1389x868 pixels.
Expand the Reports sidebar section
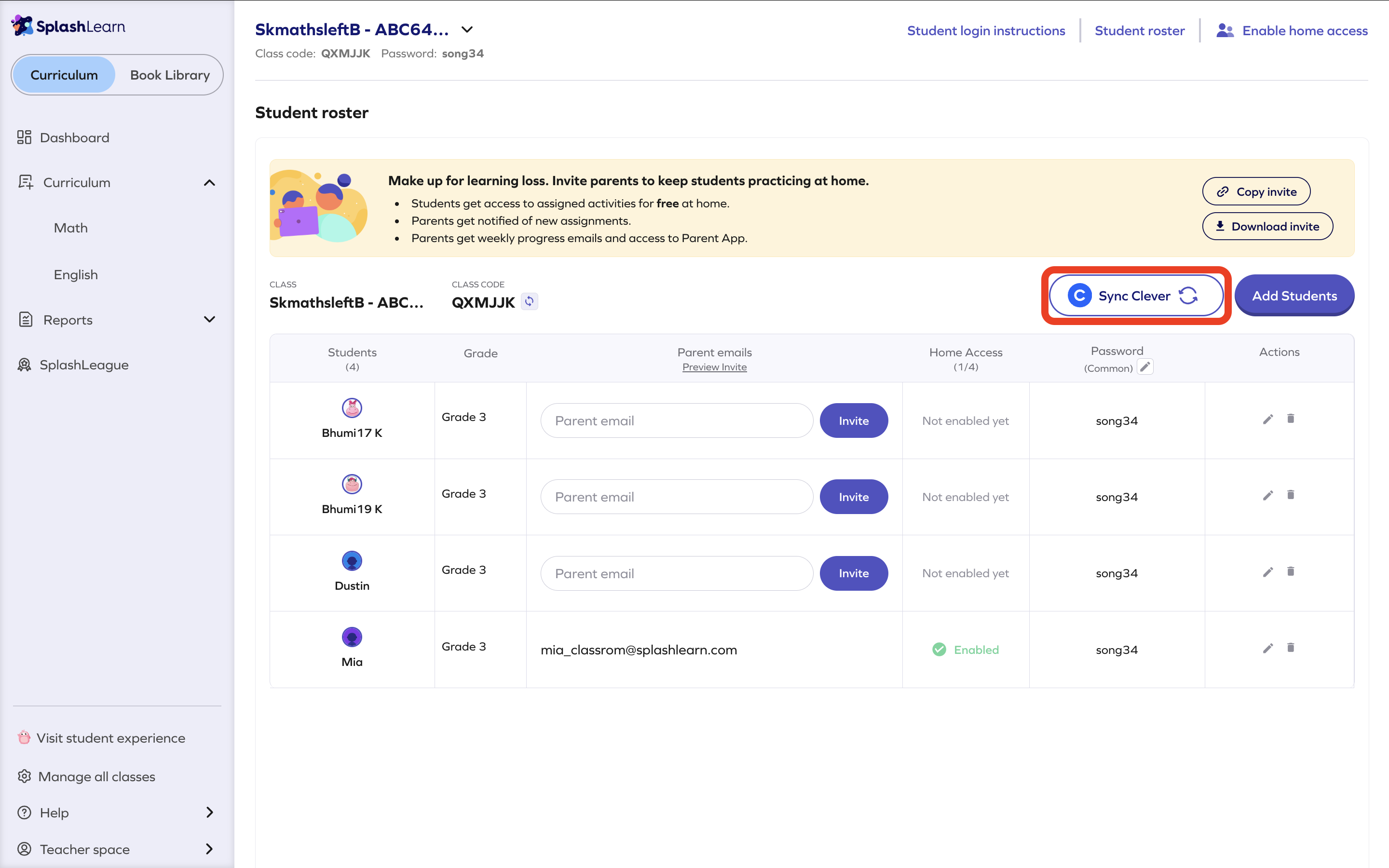pos(209,319)
